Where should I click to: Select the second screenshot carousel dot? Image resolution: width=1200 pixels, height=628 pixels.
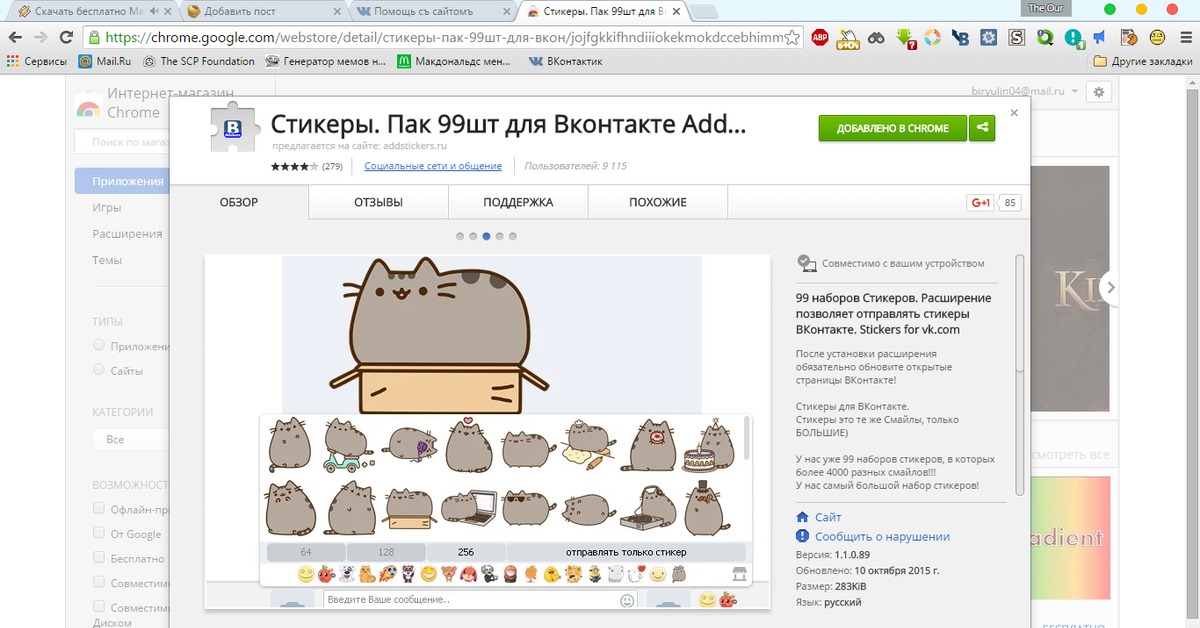473,236
